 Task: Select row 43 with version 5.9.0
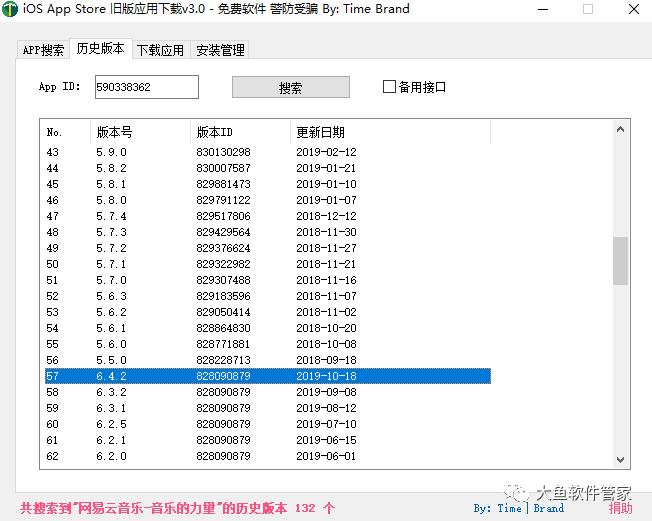(268, 152)
